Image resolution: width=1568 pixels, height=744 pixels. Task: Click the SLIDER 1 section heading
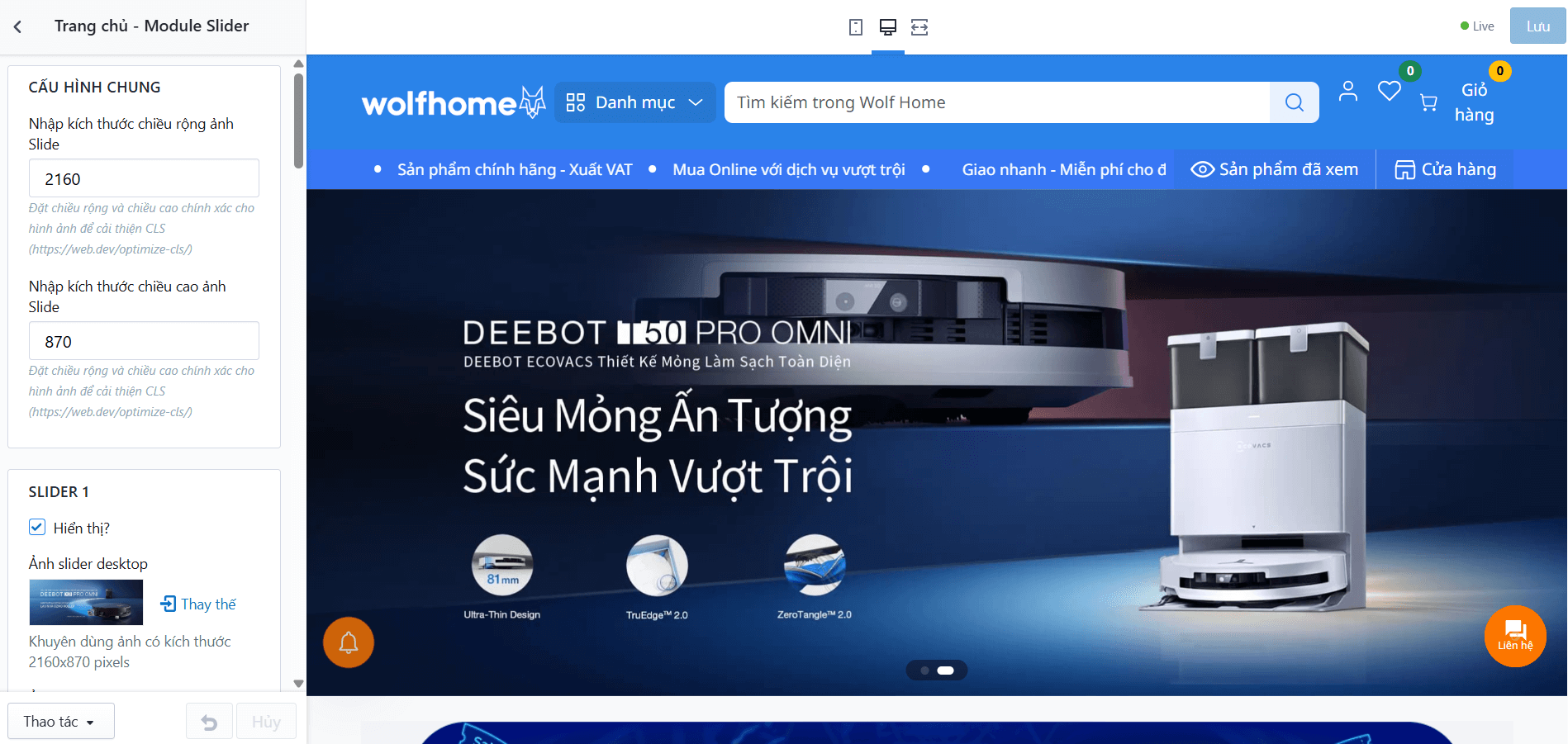pyautogui.click(x=59, y=492)
